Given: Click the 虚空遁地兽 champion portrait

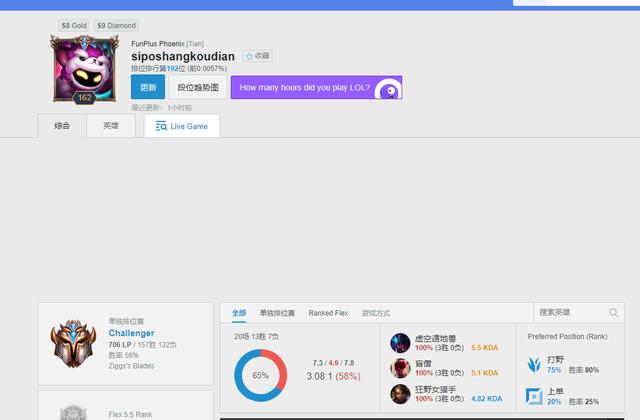Looking at the screenshot, I should click(x=400, y=343).
